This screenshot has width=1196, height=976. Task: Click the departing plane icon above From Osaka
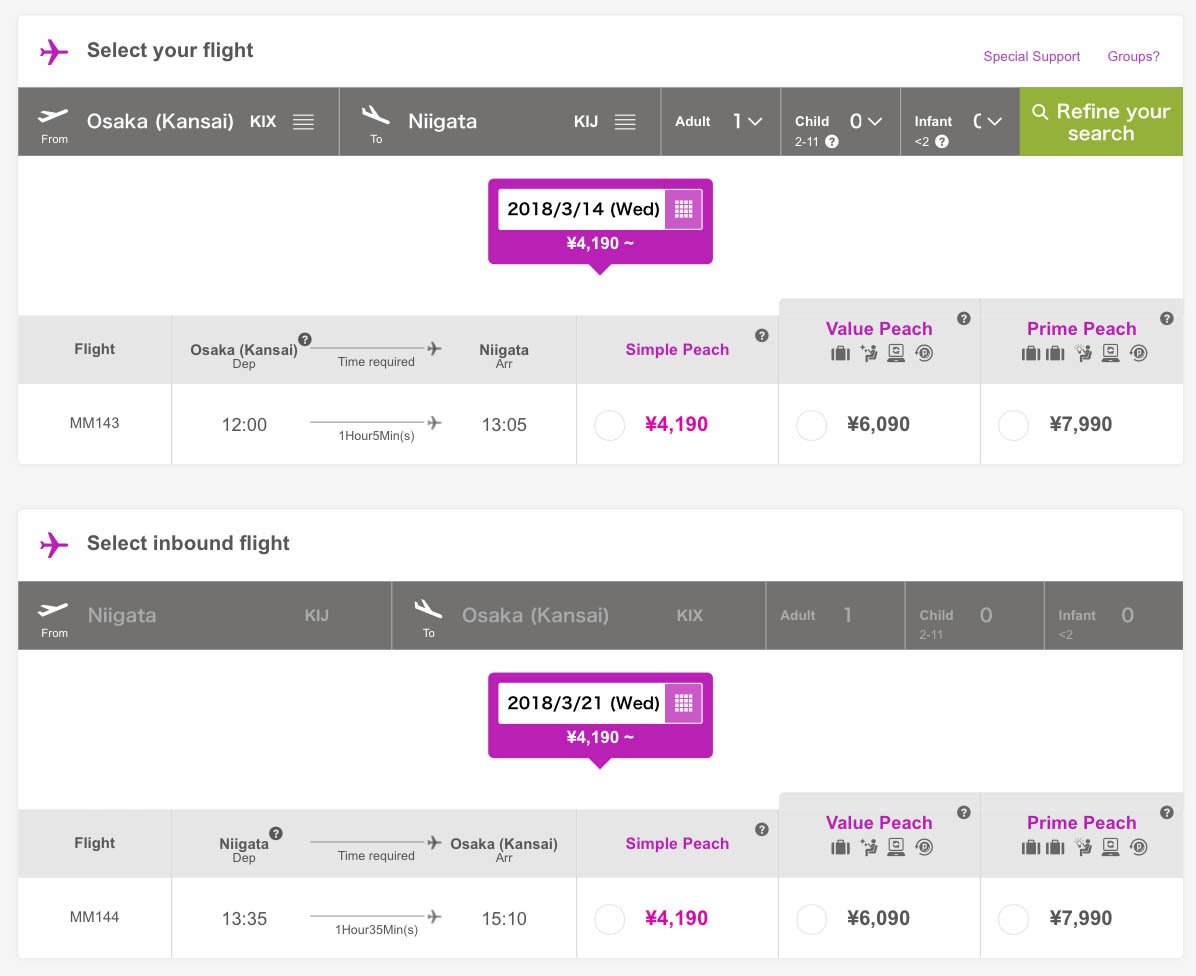point(53,116)
